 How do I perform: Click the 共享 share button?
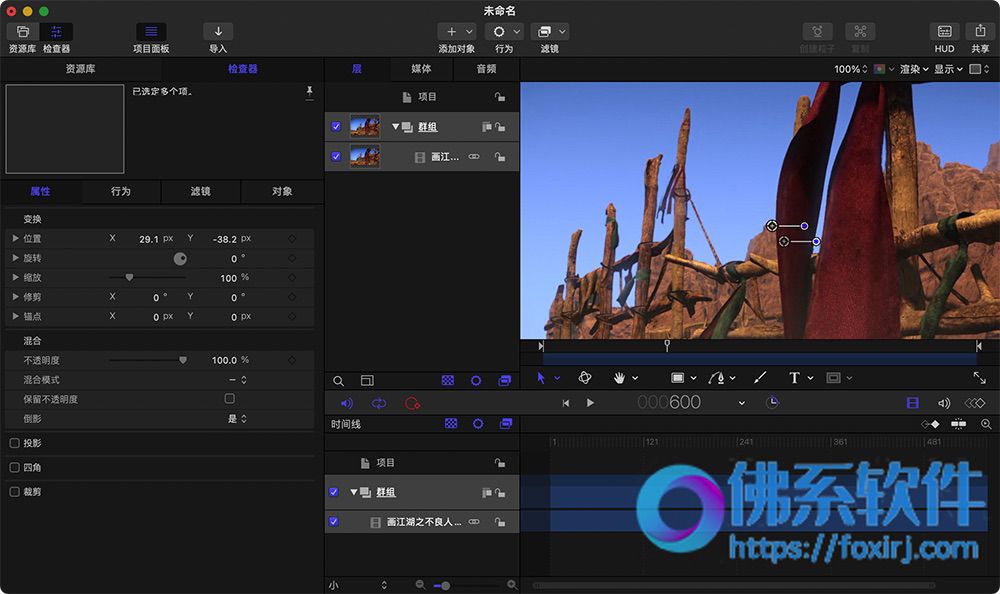(x=980, y=32)
